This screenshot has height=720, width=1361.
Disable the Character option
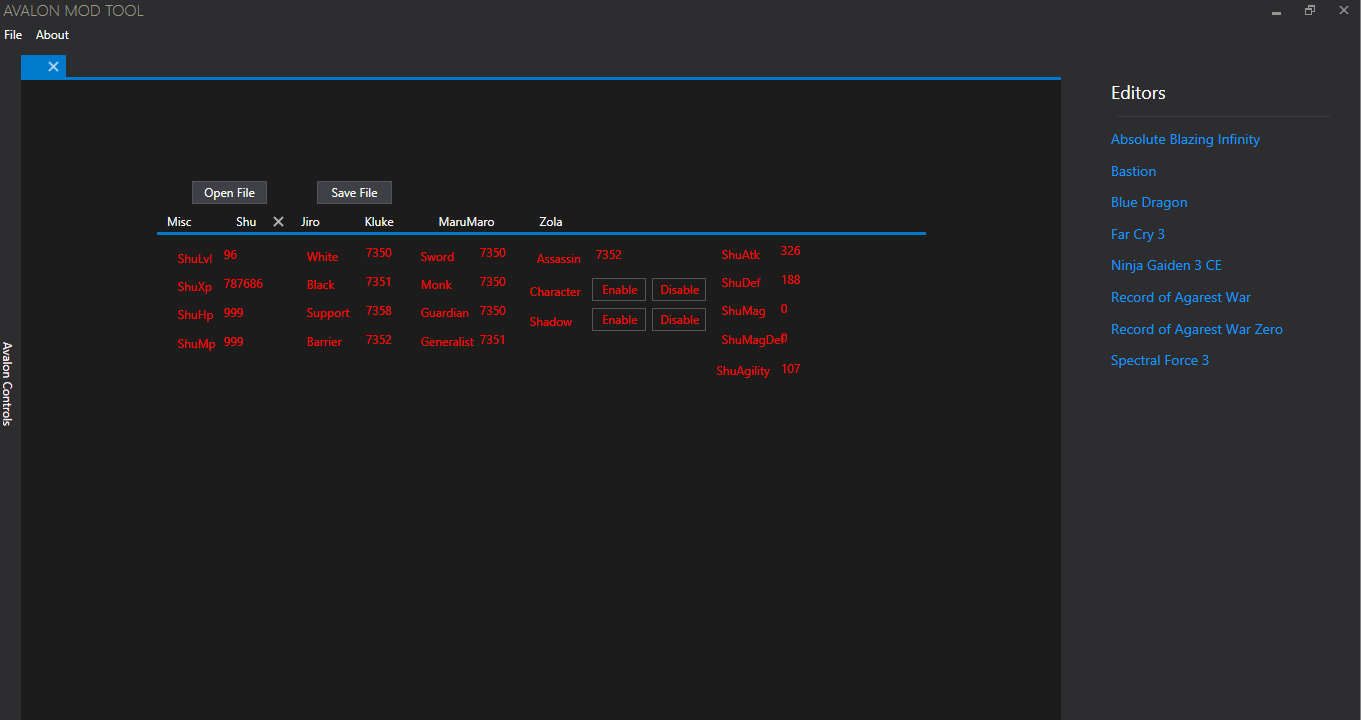[x=679, y=290]
